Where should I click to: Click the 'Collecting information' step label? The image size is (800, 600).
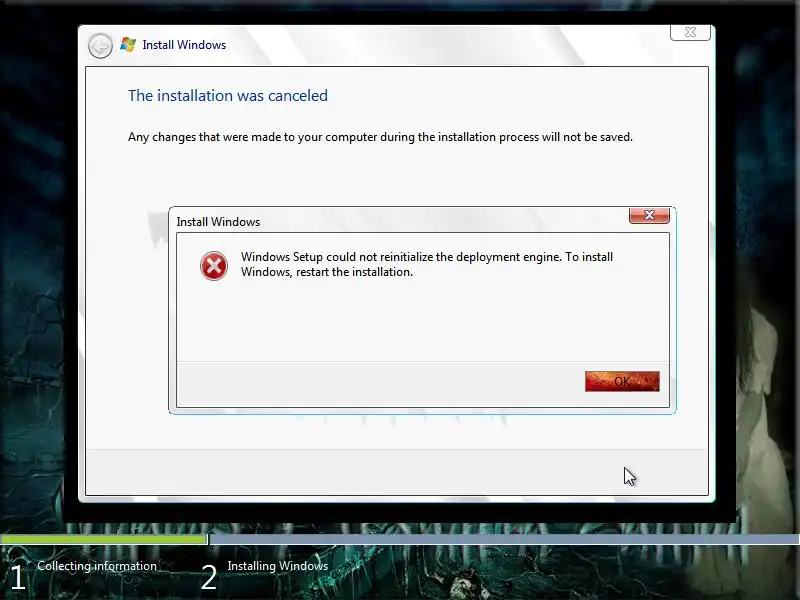pyautogui.click(x=97, y=566)
